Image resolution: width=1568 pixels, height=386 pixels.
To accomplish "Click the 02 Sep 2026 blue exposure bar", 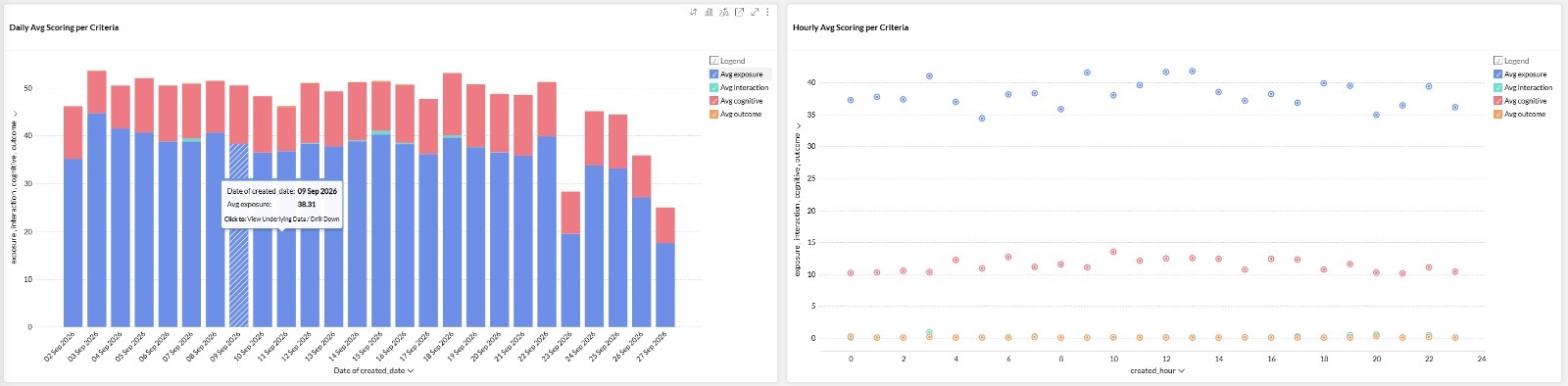I will [73, 242].
